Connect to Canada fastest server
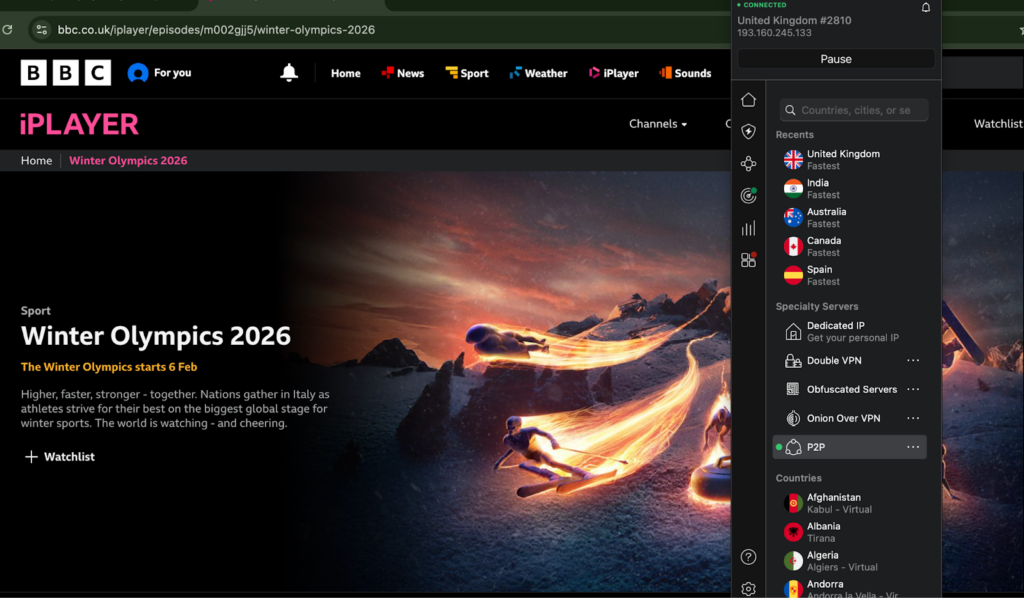 point(849,246)
